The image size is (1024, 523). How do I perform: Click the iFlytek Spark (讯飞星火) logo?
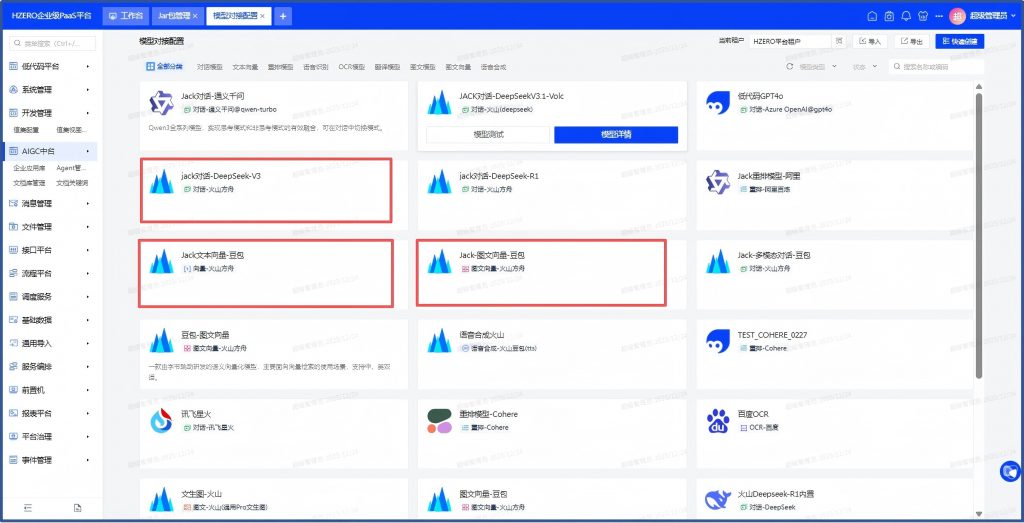point(162,420)
